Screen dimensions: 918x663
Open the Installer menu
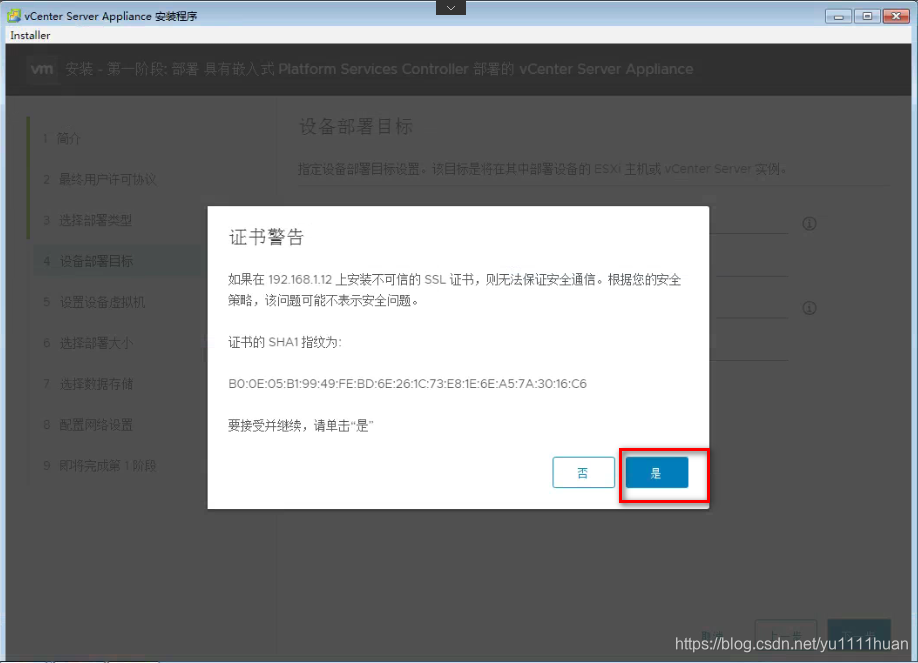coord(30,35)
